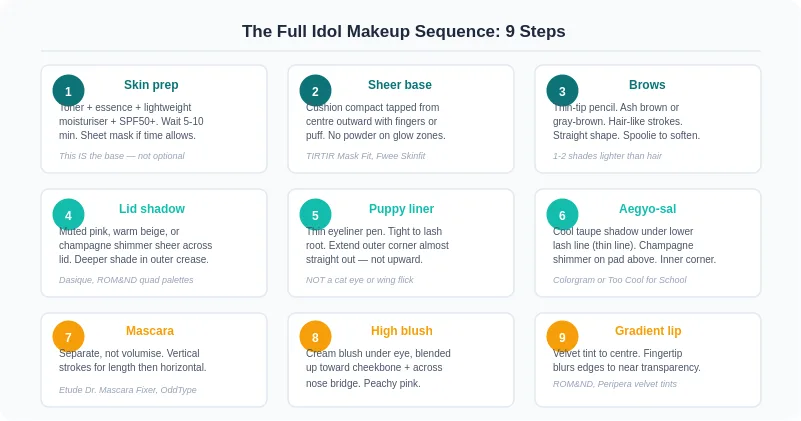This screenshot has width=801, height=421.
Task: Select the number 5 Puppy liner badge
Action: tap(315, 215)
